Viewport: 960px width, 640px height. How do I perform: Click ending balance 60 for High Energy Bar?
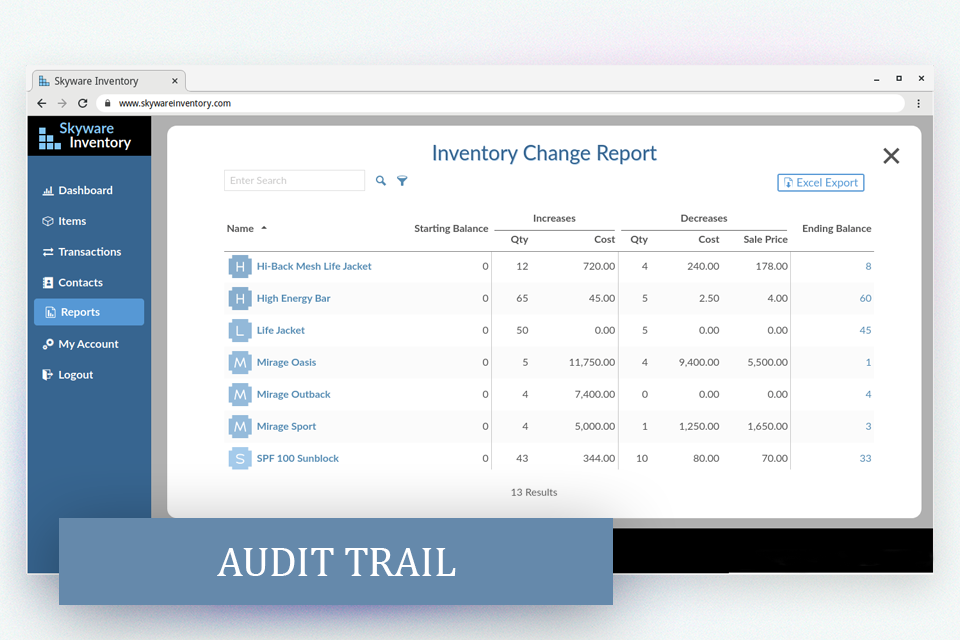coord(865,298)
